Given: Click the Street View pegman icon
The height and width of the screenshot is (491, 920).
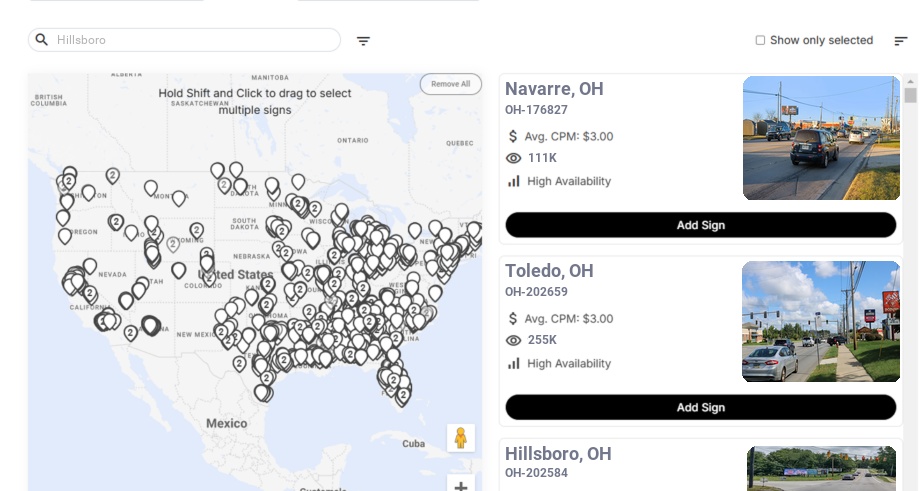Looking at the screenshot, I should tap(460, 438).
